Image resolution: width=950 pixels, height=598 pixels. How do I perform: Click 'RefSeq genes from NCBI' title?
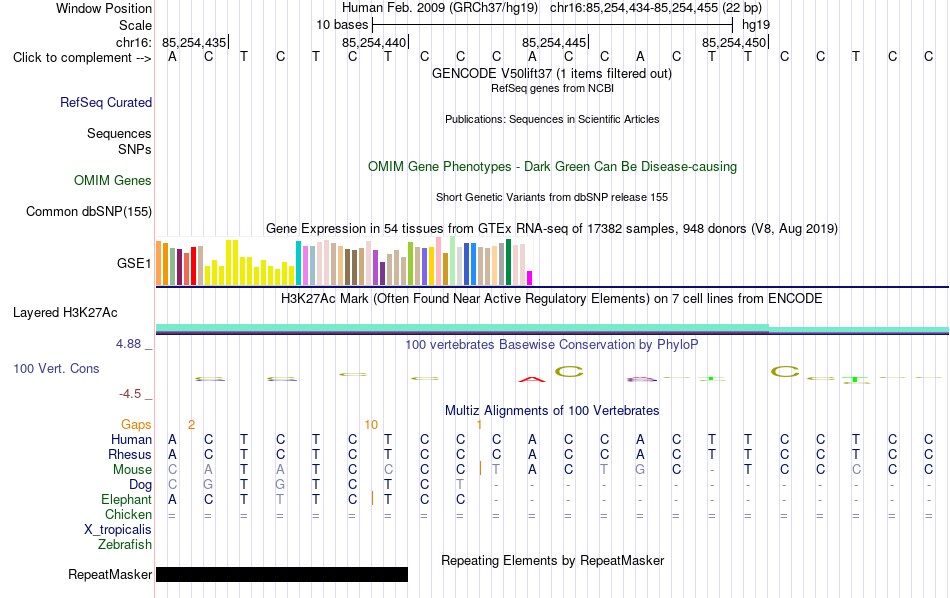[x=552, y=88]
